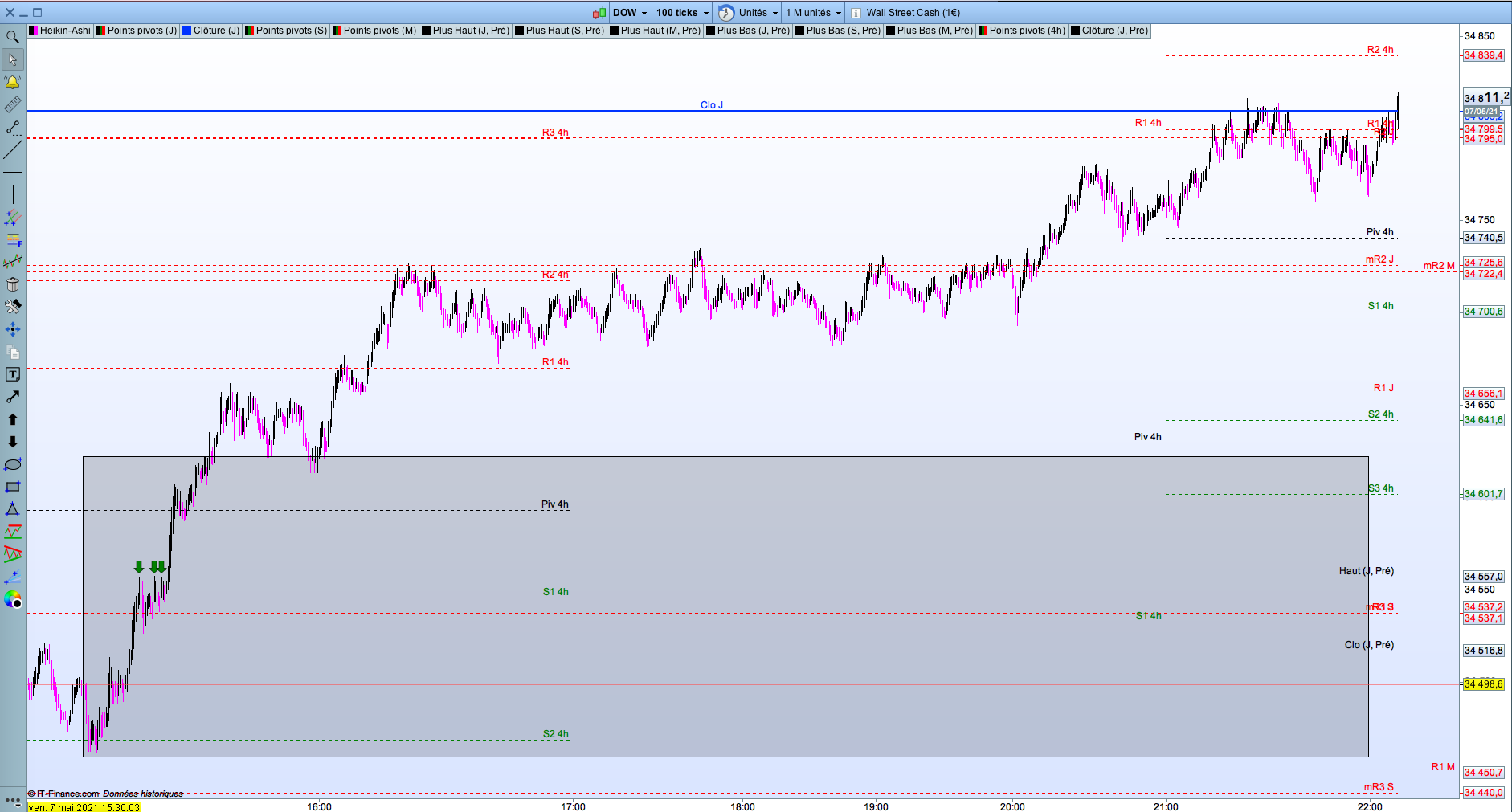
Task: Select the rectangle drawing tool
Action: pos(13,487)
